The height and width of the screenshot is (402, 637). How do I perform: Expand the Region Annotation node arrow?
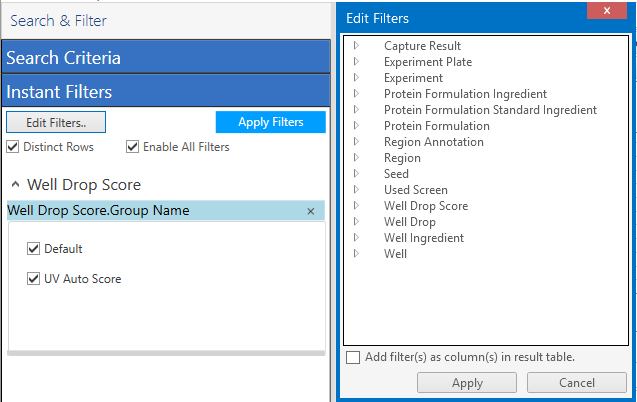tap(356, 141)
